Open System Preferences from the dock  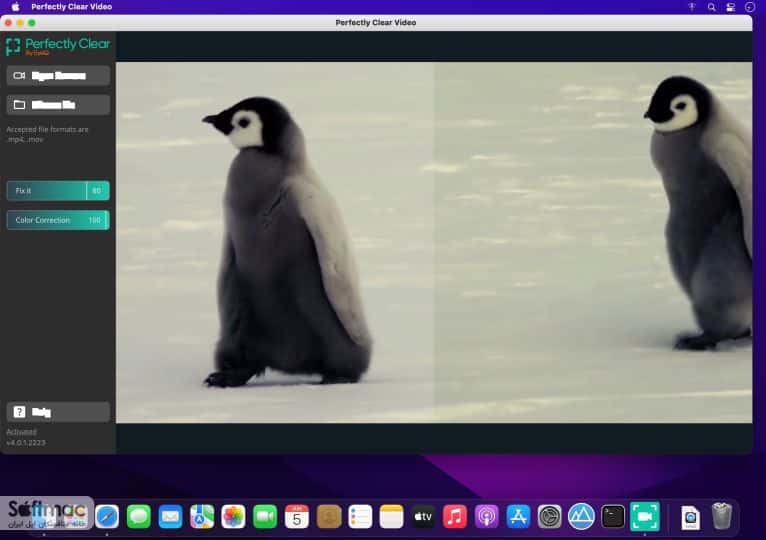549,517
